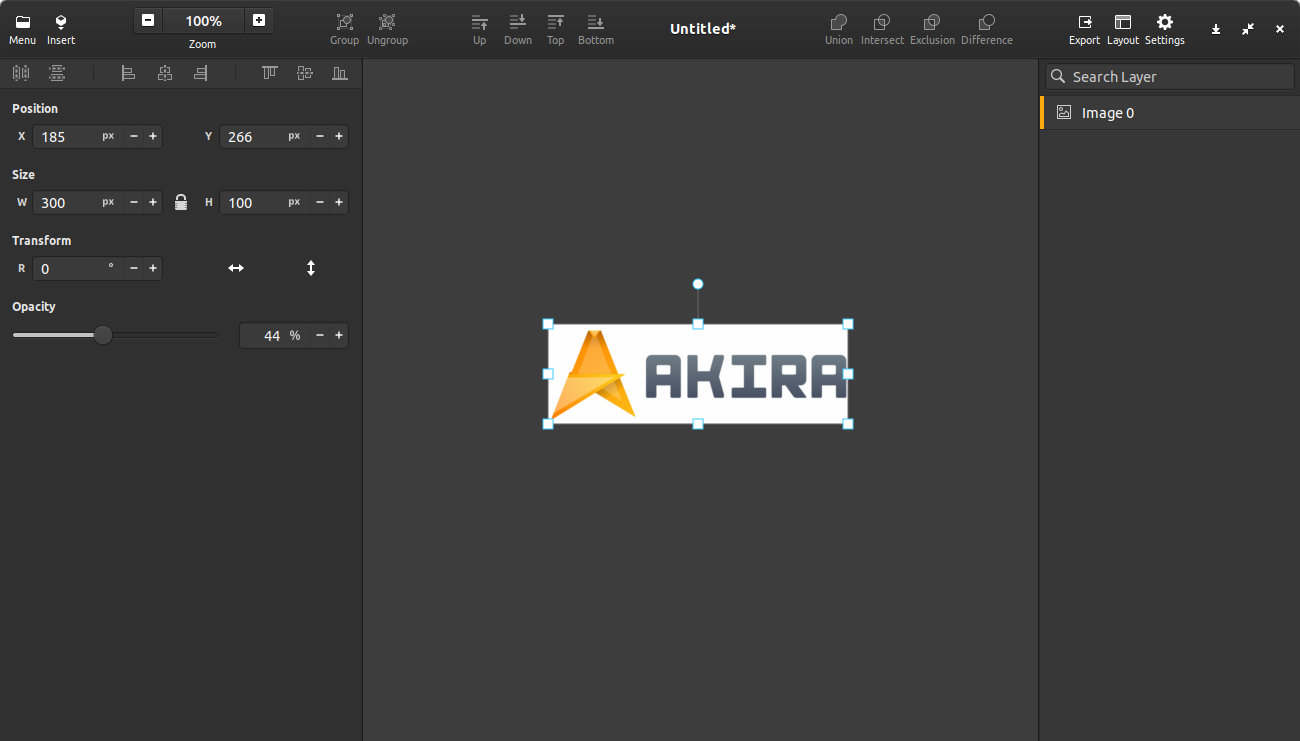Align objects to the top edge
This screenshot has width=1300, height=741.
pyautogui.click(x=269, y=72)
